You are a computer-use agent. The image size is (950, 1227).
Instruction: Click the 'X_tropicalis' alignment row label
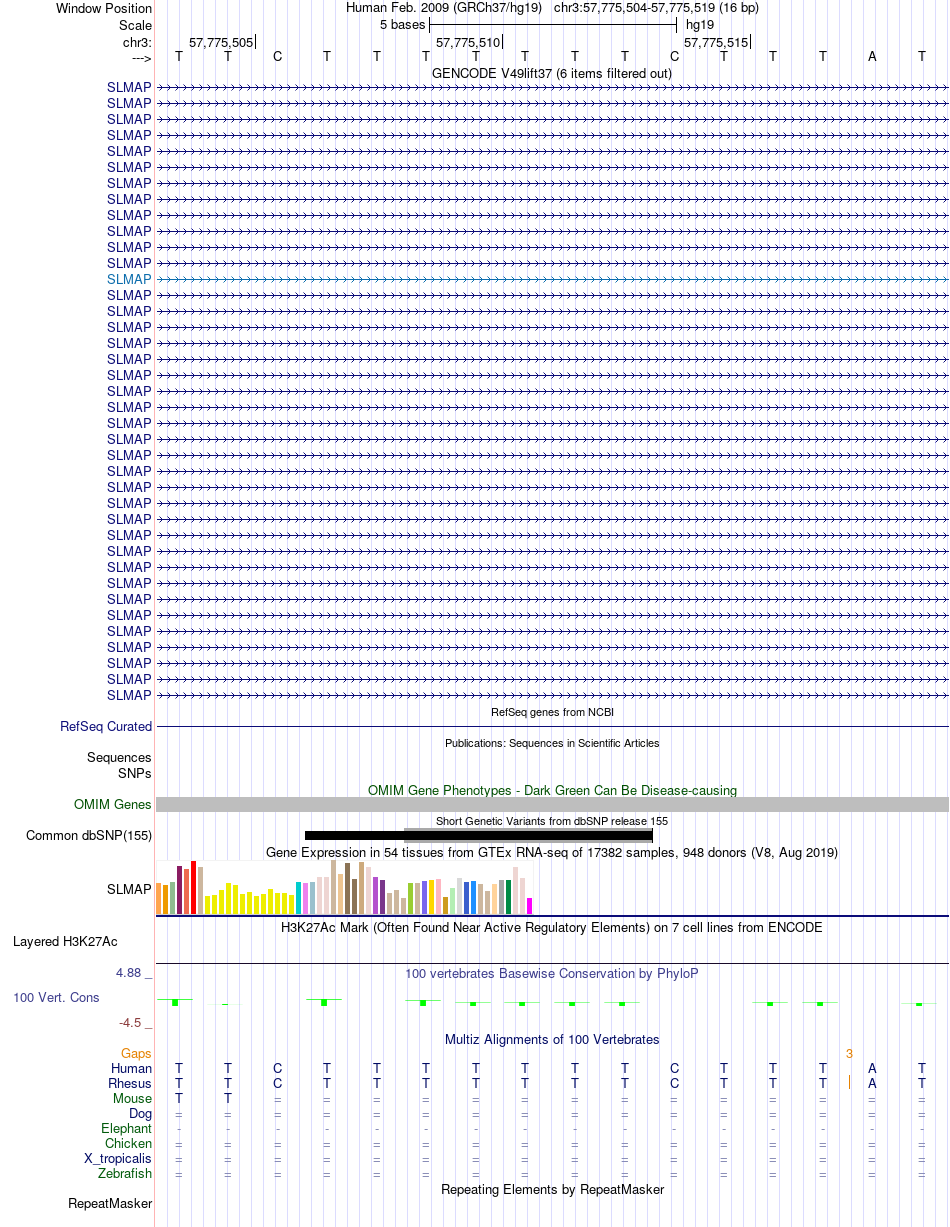point(118,1158)
